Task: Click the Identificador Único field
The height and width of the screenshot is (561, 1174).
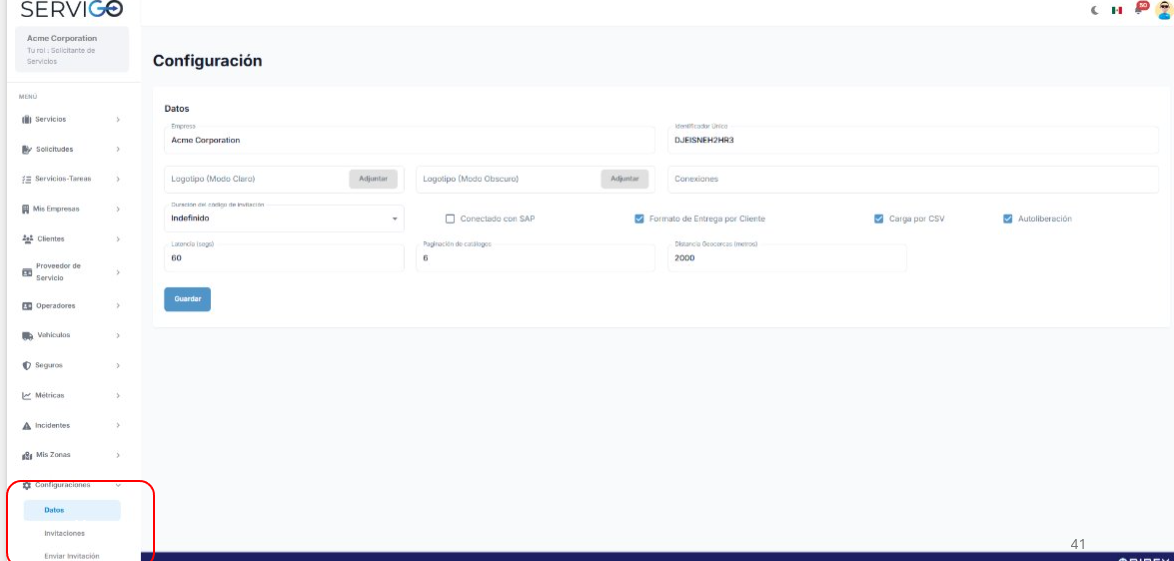Action: (x=913, y=140)
